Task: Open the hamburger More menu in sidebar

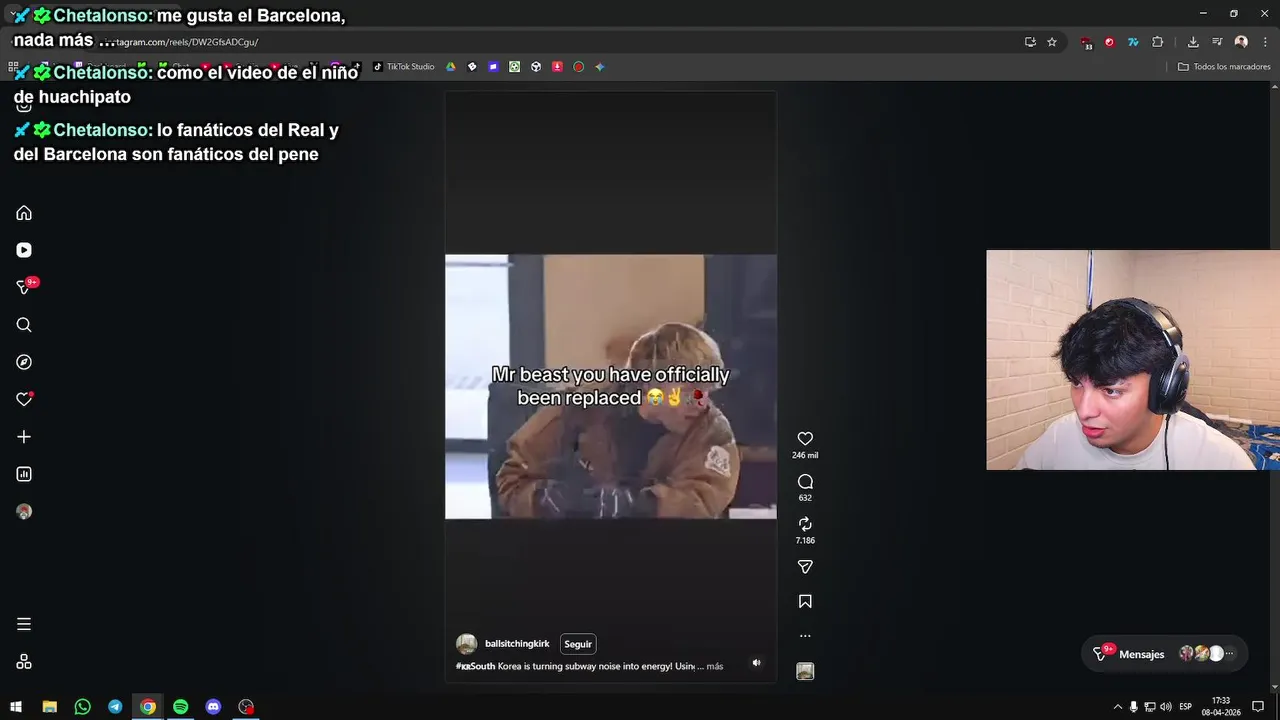Action: pyautogui.click(x=24, y=624)
